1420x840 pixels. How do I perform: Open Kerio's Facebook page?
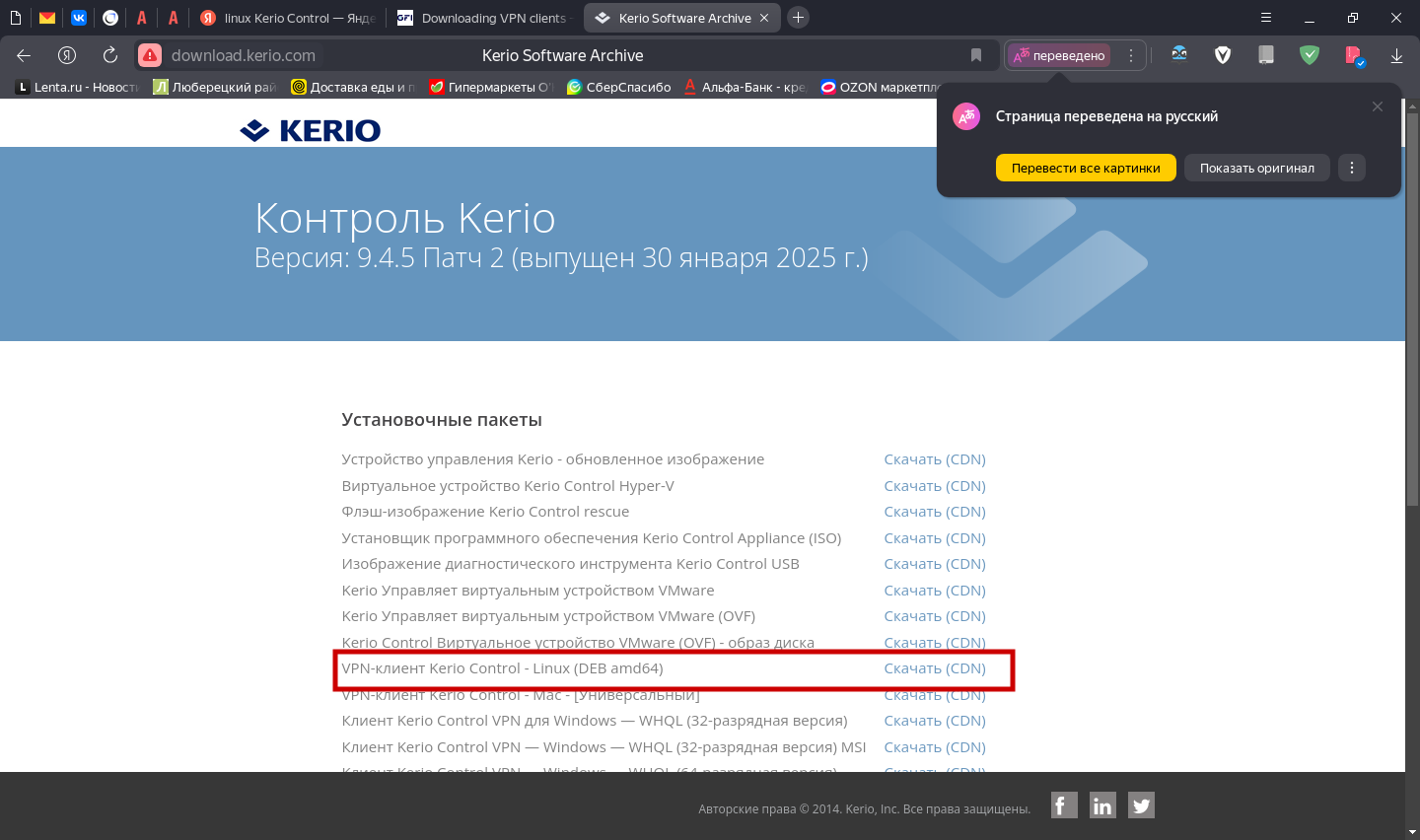coord(1064,805)
